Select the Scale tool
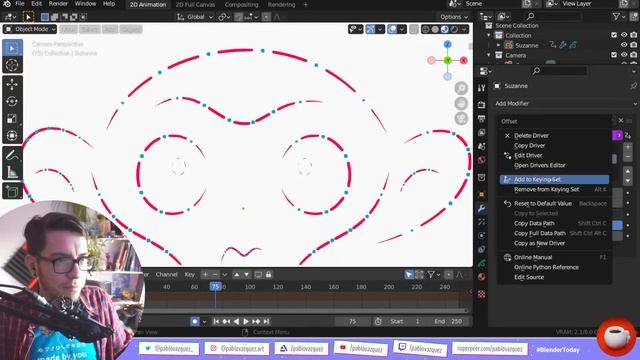 [12, 118]
